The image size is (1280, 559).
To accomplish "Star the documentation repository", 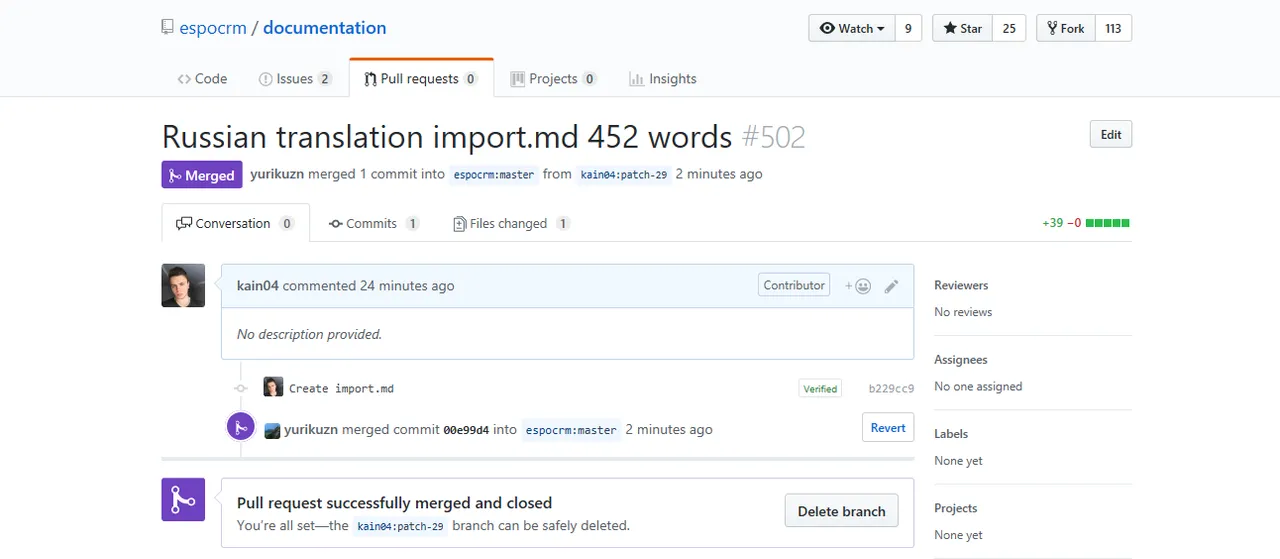I will [x=962, y=28].
